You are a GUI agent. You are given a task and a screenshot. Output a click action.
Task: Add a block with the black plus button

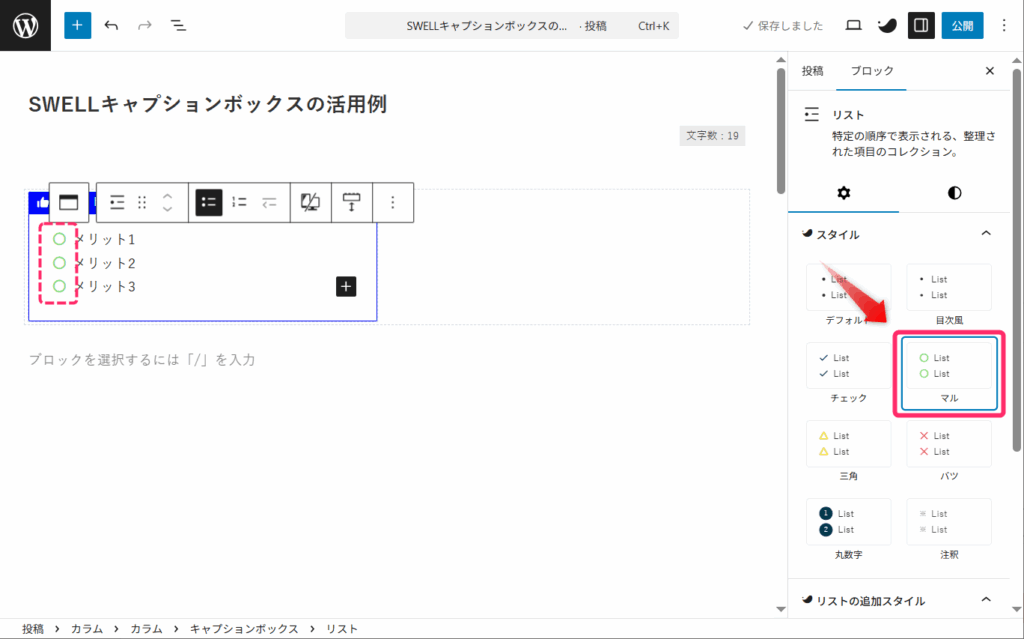(x=346, y=286)
